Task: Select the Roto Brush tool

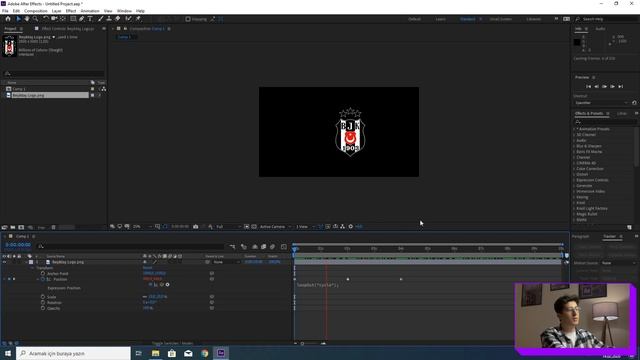Action: click(x=129, y=19)
